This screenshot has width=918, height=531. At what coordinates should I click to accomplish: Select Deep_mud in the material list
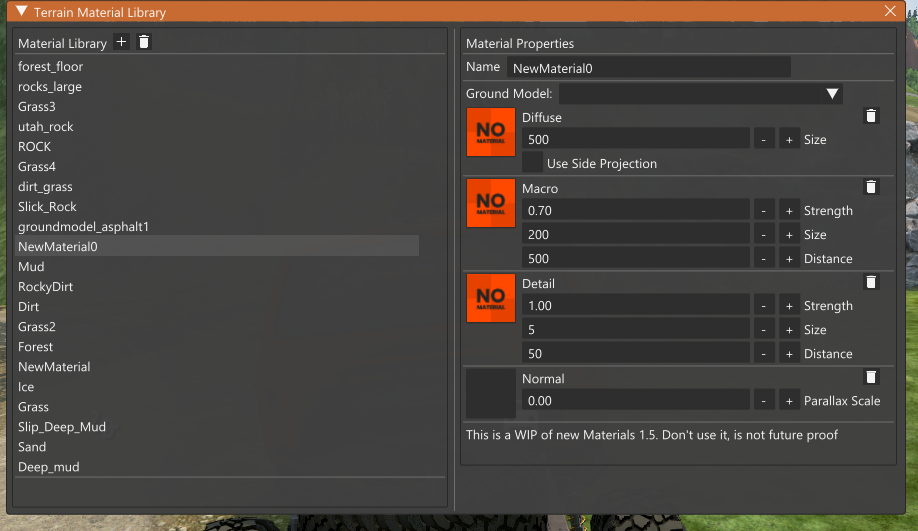coord(217,467)
